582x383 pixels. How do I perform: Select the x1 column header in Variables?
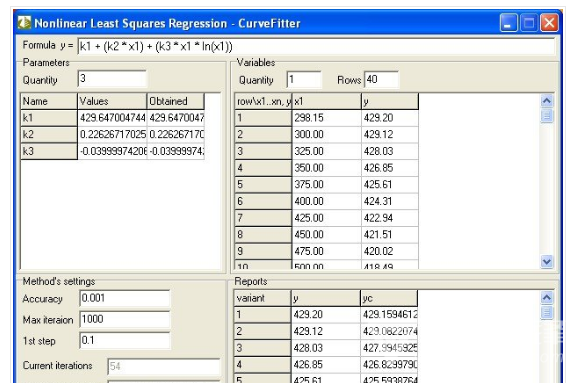[327, 101]
